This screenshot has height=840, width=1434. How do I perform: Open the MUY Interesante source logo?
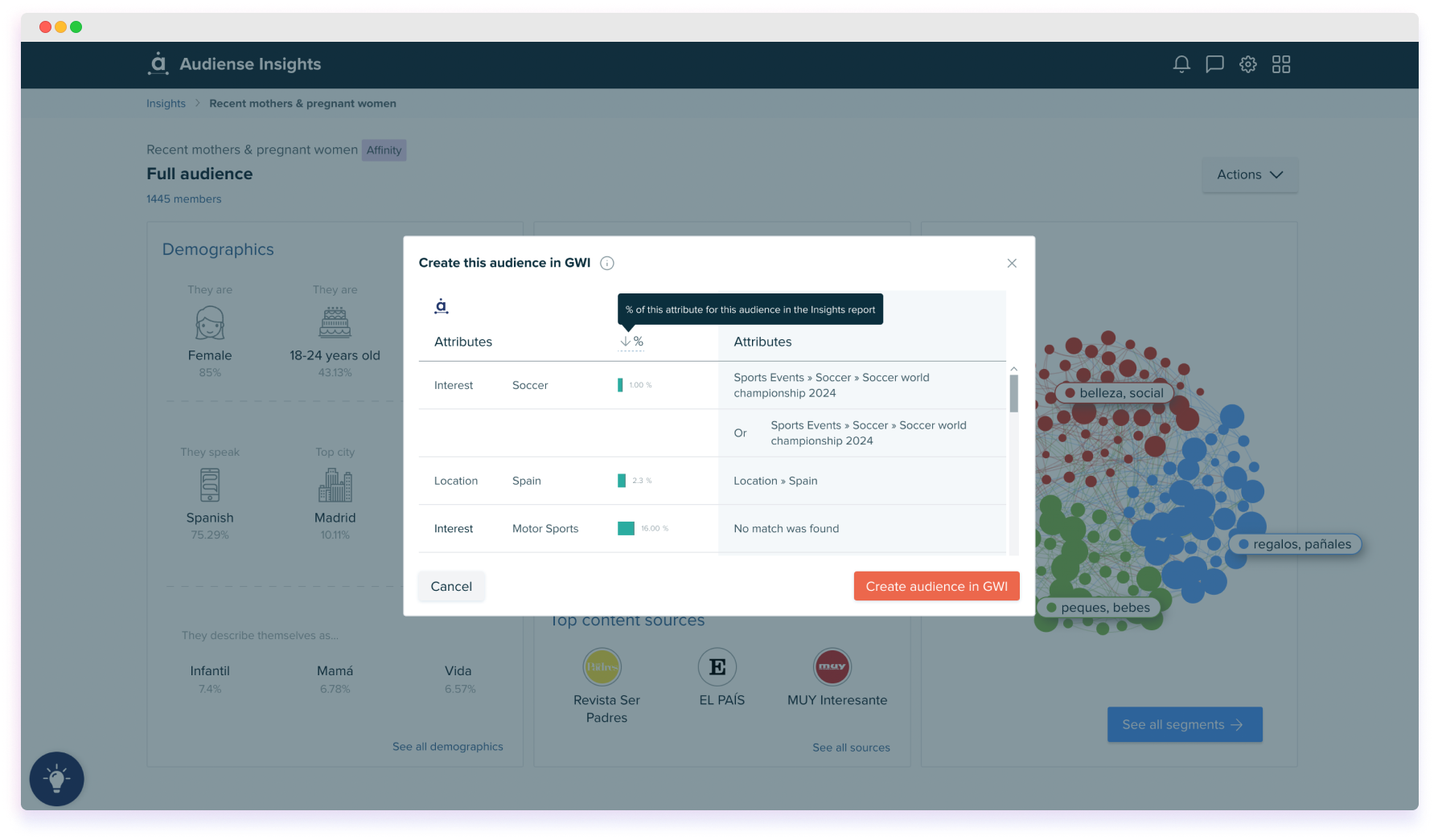click(832, 667)
